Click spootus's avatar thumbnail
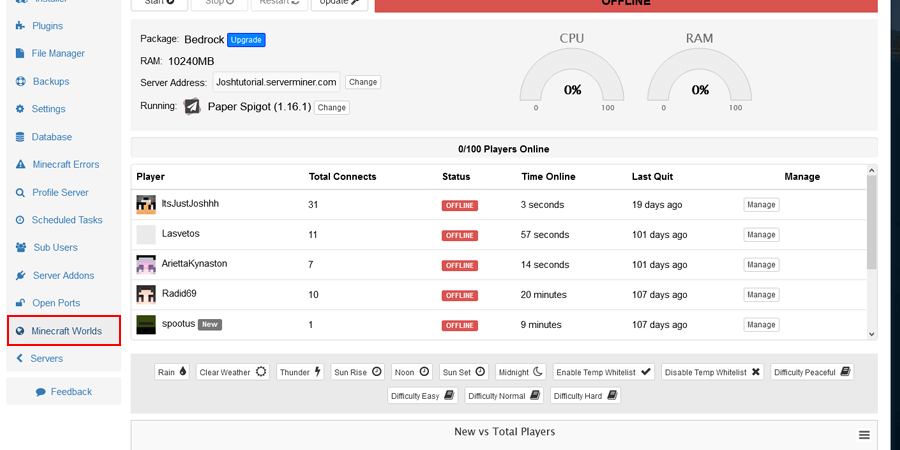 point(146,324)
